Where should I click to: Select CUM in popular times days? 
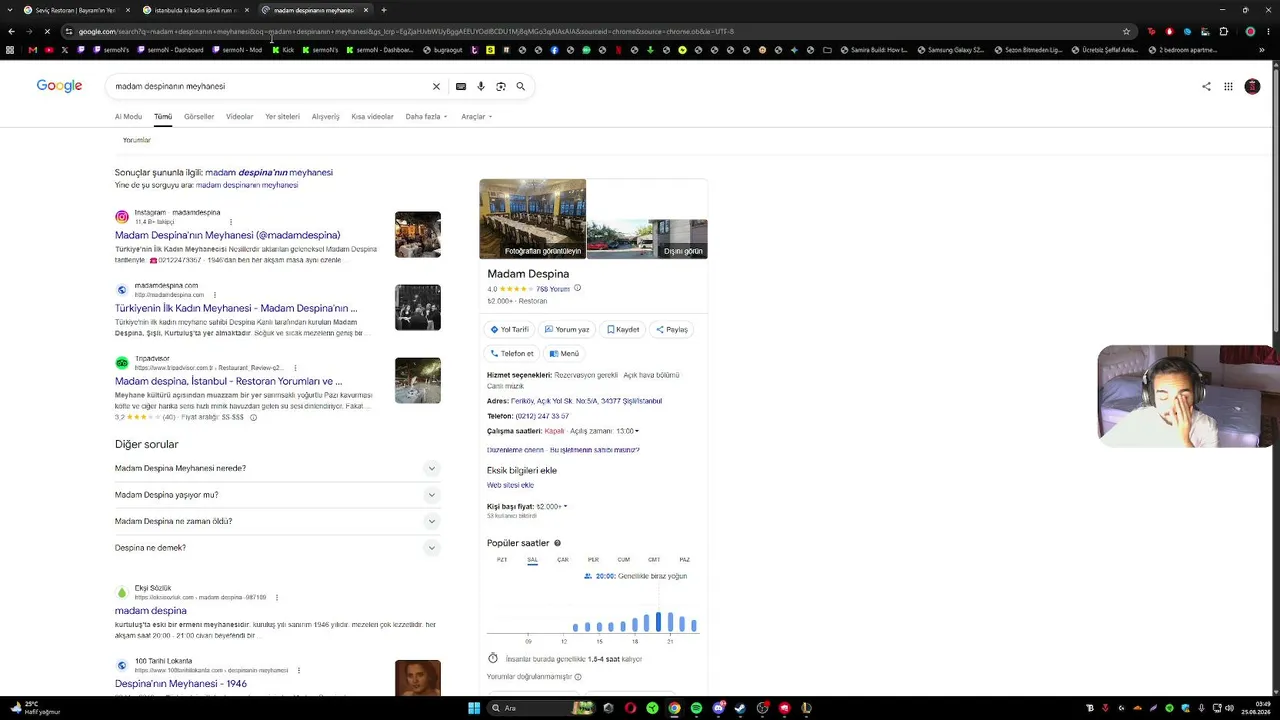click(x=623, y=560)
